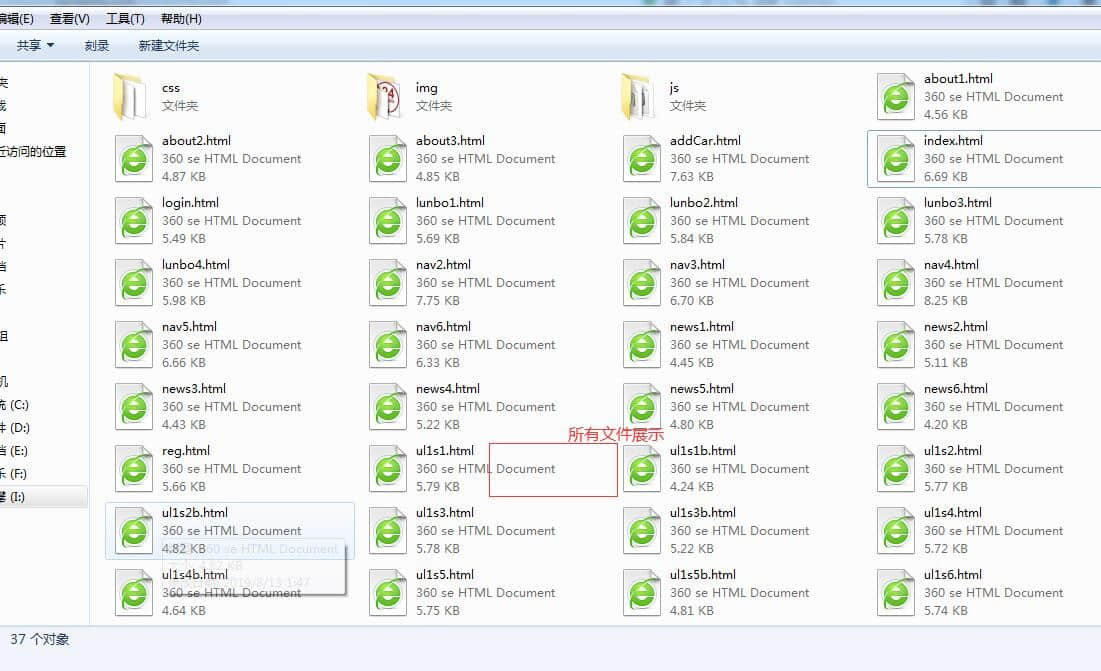Click the login.html file icon
The image size is (1101, 671).
click(x=133, y=220)
